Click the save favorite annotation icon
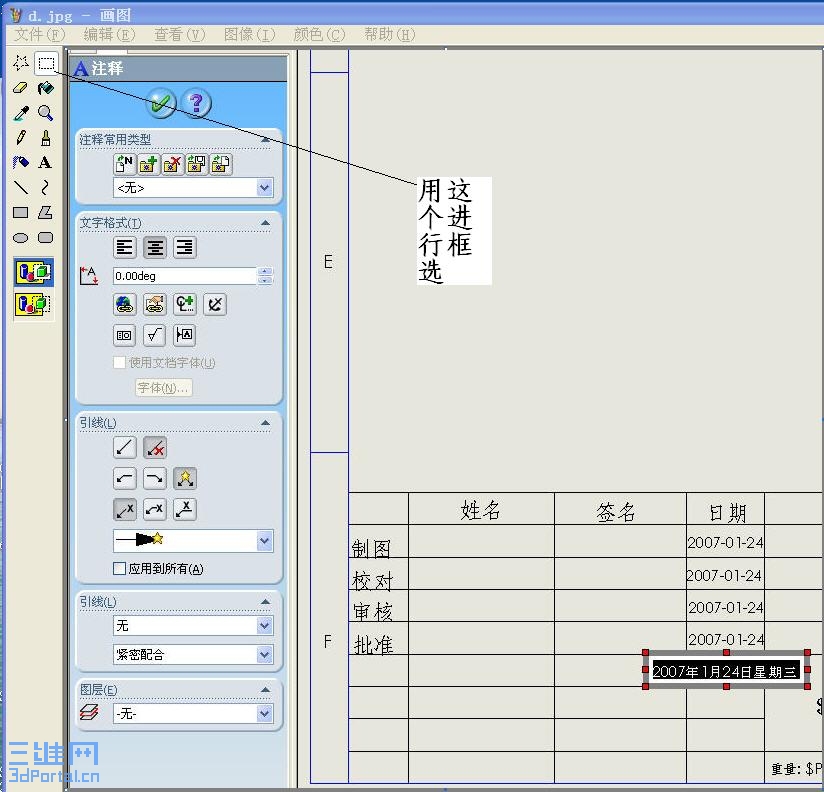 click(x=197, y=164)
